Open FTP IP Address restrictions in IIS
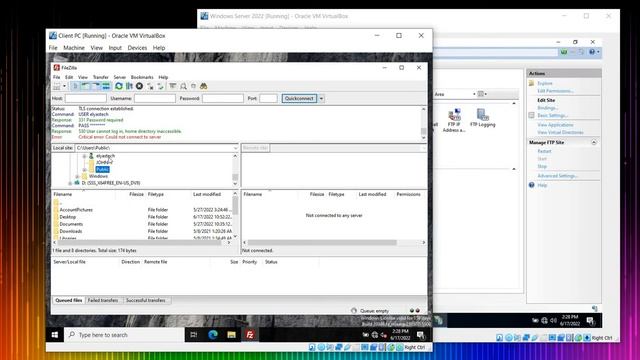 pos(454,120)
